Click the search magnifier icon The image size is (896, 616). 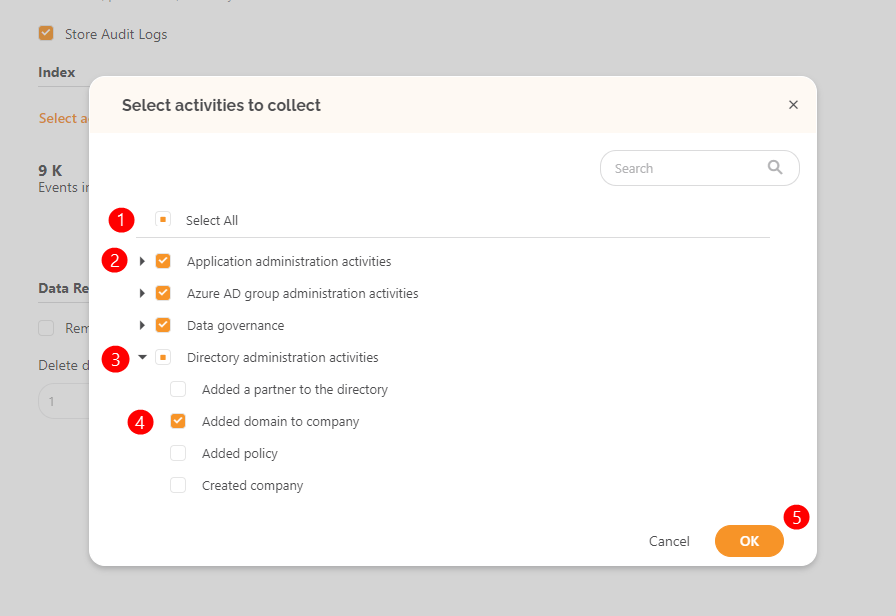point(775,167)
